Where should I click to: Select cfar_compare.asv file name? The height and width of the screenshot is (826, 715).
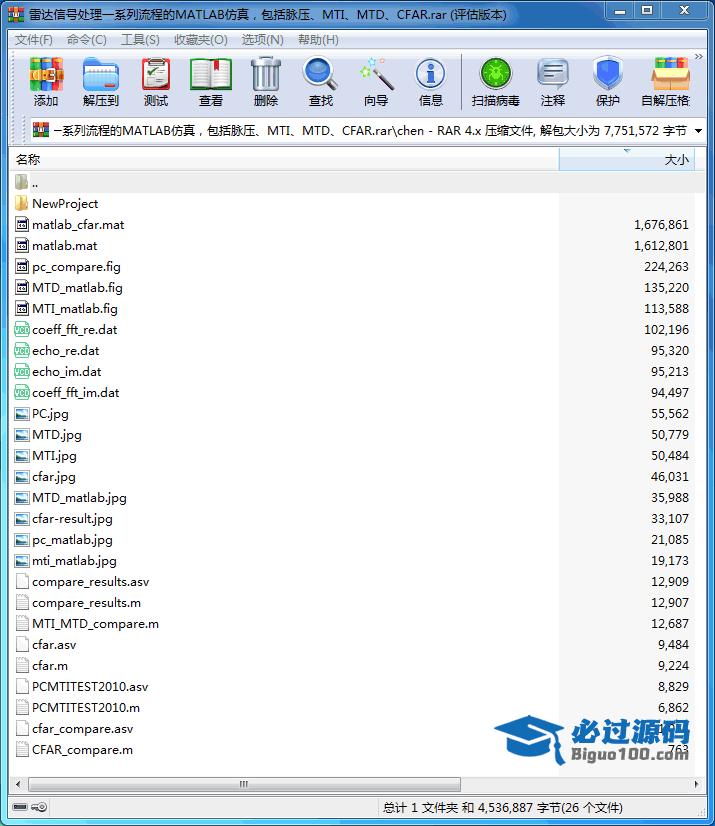pos(83,729)
